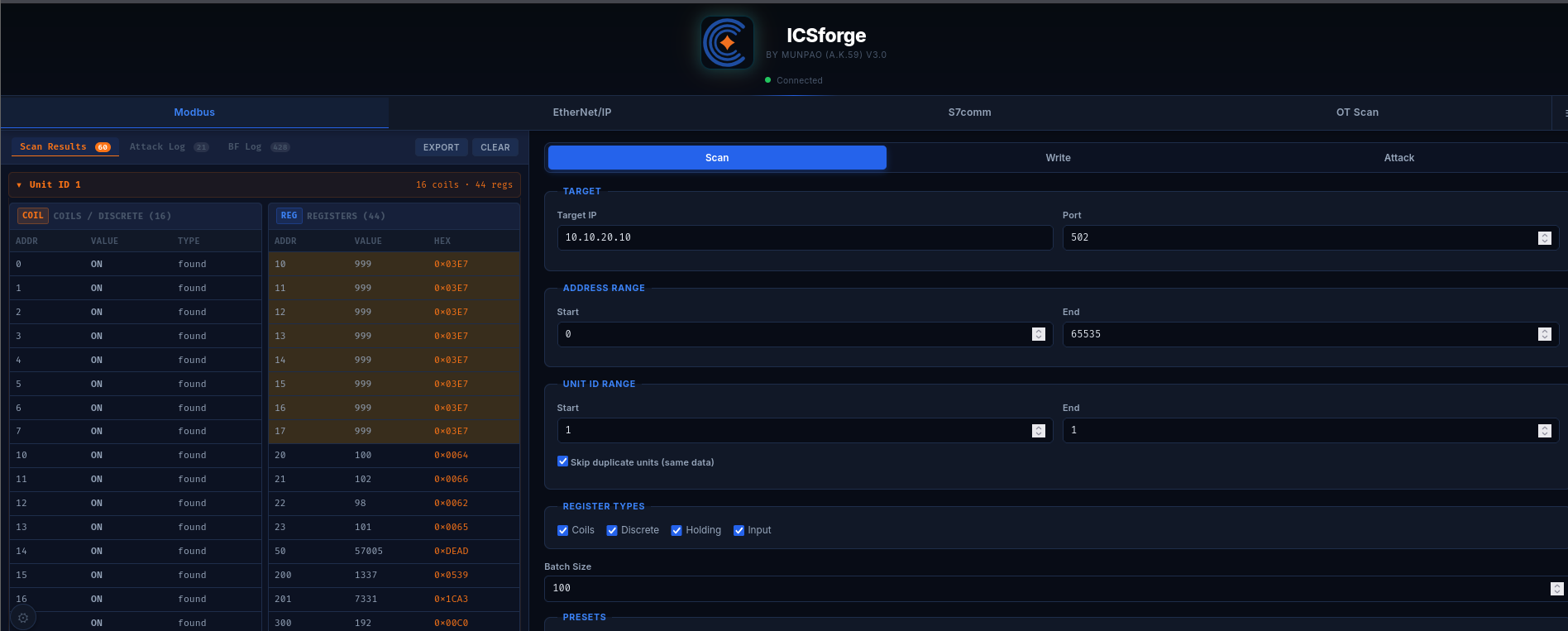Click register row 200 value 1337

coord(366,575)
